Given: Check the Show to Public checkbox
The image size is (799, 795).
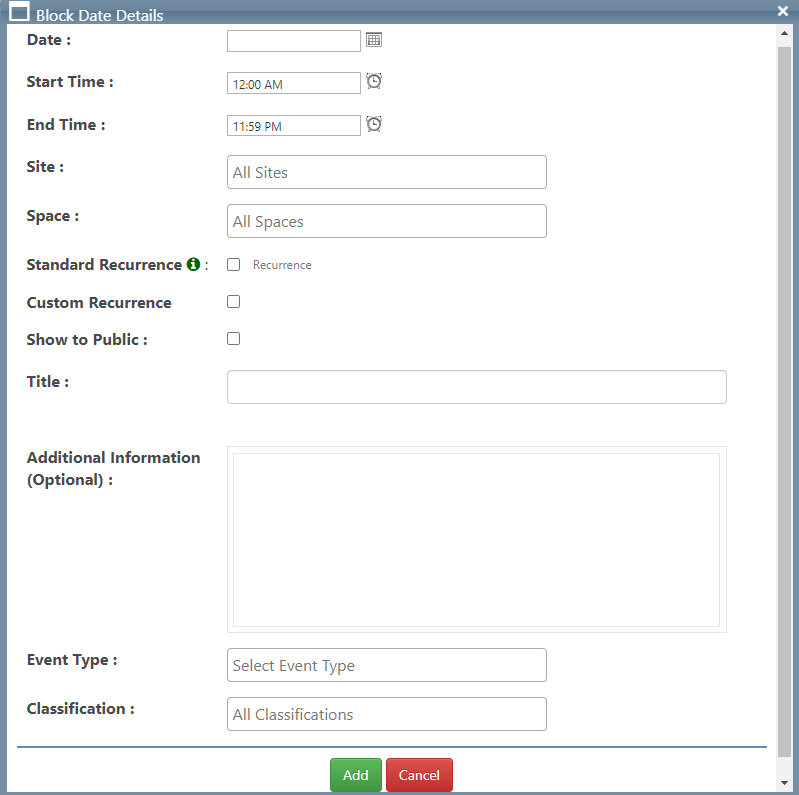Looking at the screenshot, I should click(233, 339).
